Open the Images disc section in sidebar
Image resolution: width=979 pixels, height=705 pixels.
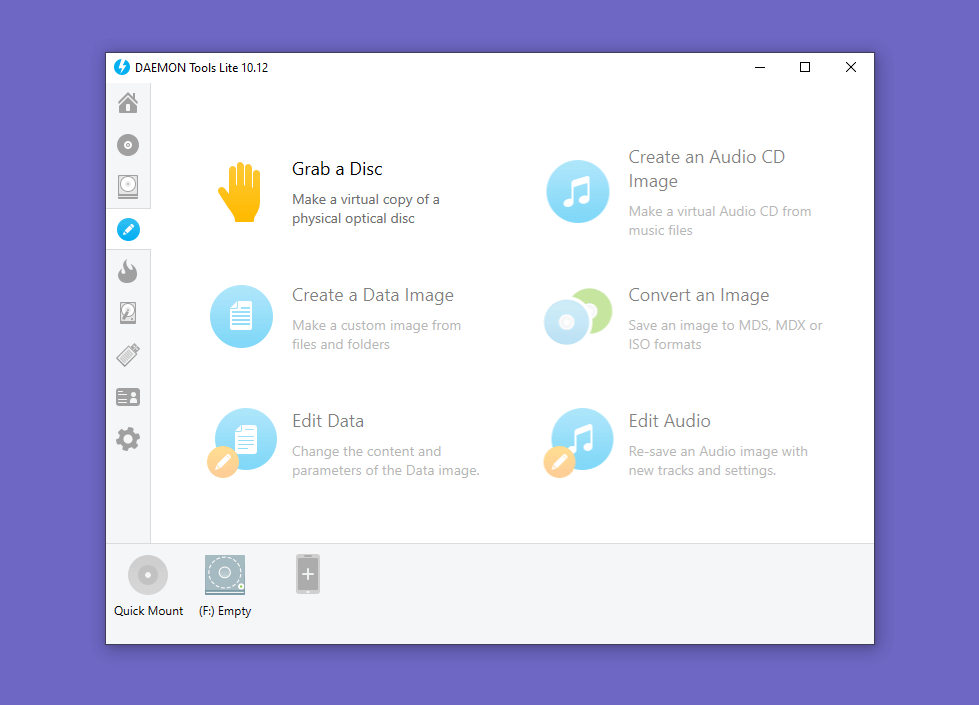pyautogui.click(x=128, y=145)
